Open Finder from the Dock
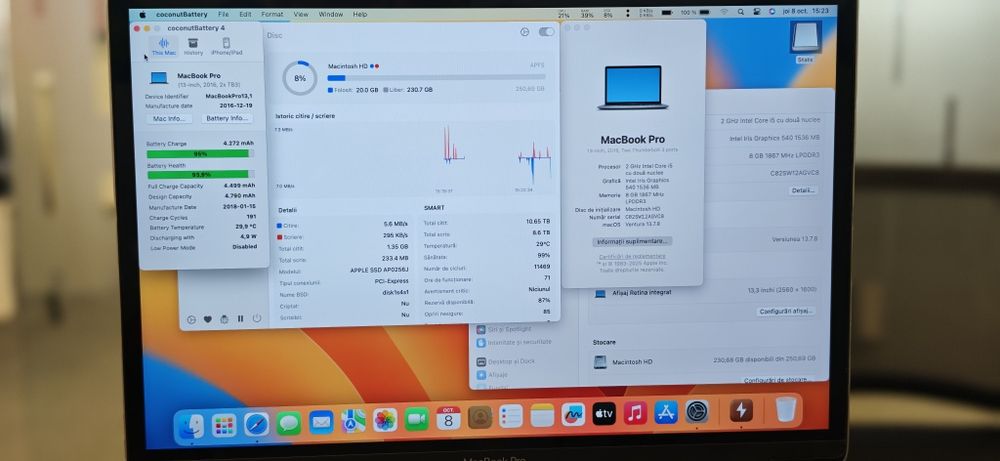This screenshot has height=461, width=1000. point(191,426)
